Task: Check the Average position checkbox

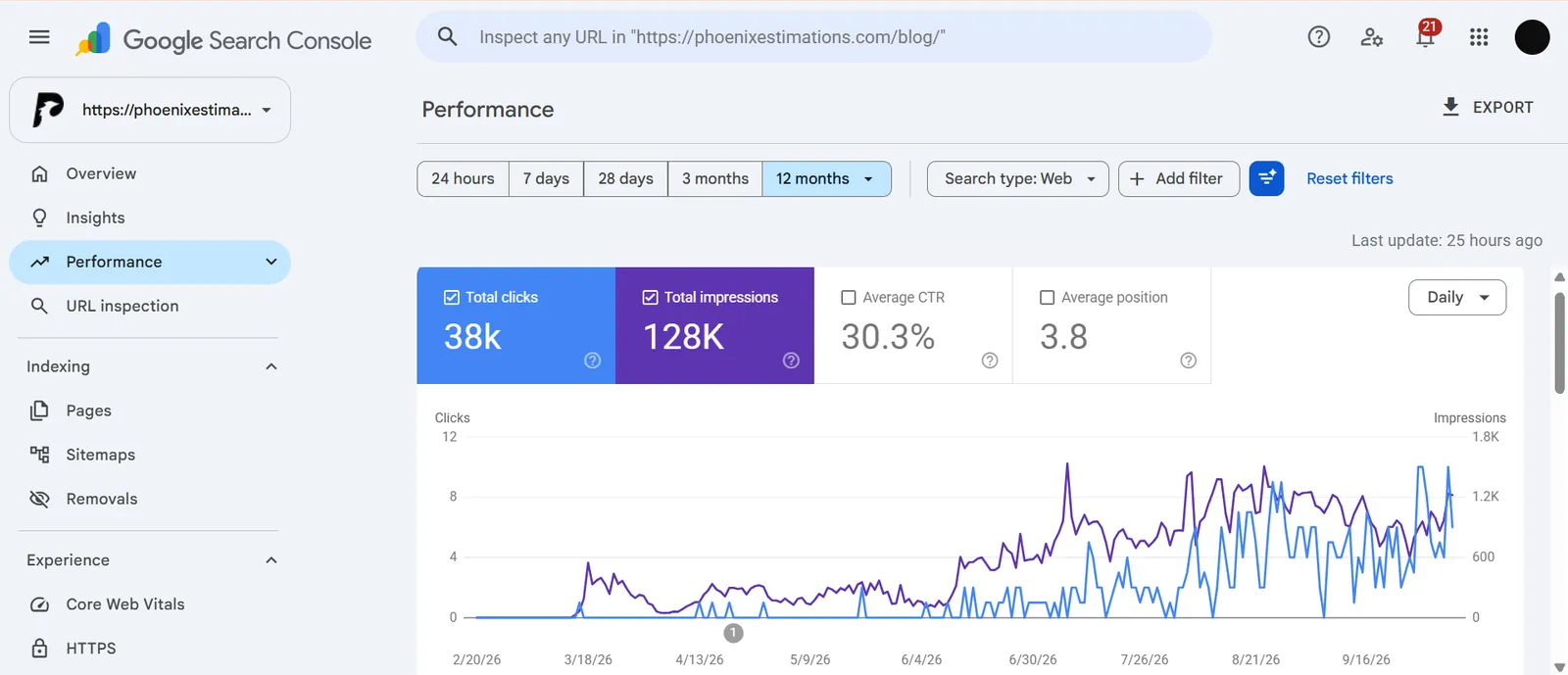Action: (1047, 297)
